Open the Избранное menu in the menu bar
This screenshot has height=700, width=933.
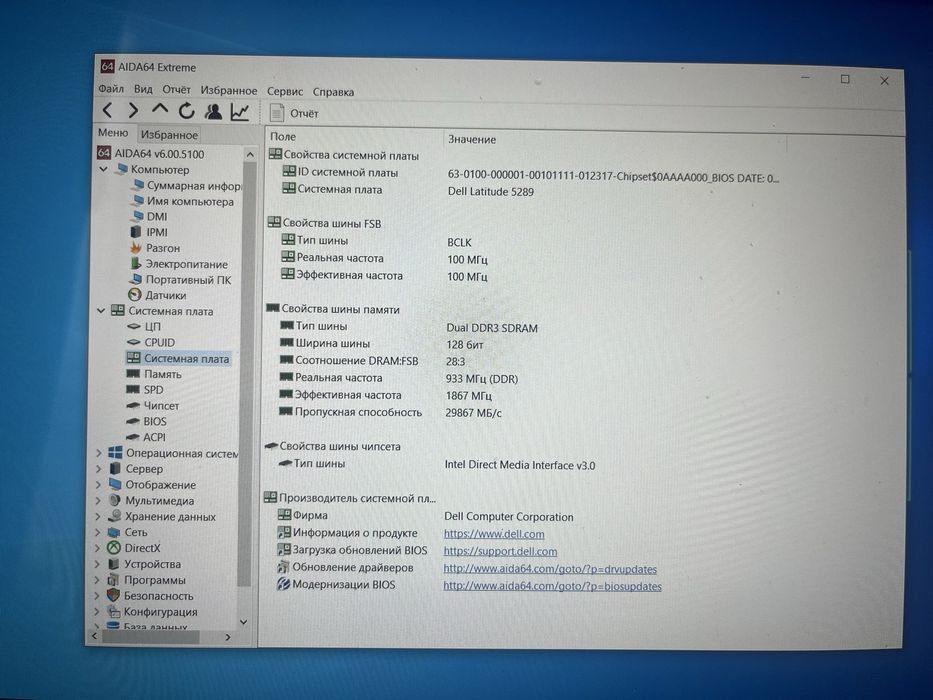click(x=228, y=90)
